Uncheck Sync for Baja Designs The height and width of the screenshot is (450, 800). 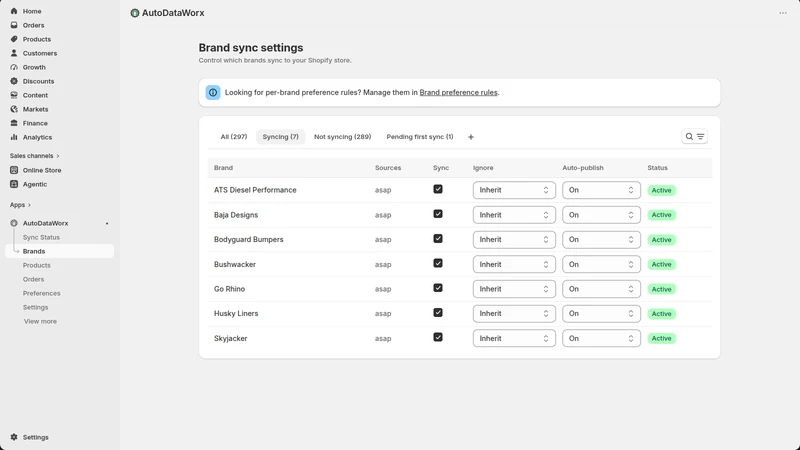click(438, 214)
